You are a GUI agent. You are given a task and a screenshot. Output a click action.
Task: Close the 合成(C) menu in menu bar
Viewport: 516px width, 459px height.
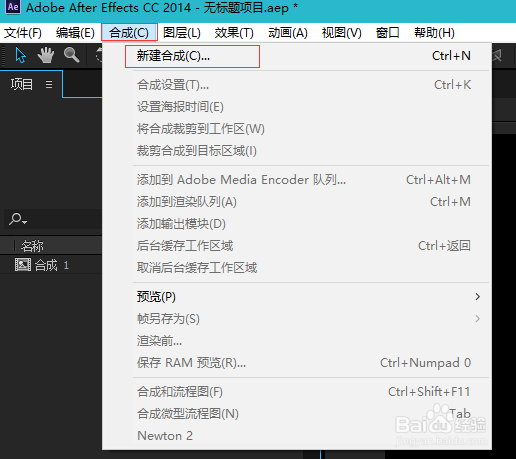coord(129,32)
